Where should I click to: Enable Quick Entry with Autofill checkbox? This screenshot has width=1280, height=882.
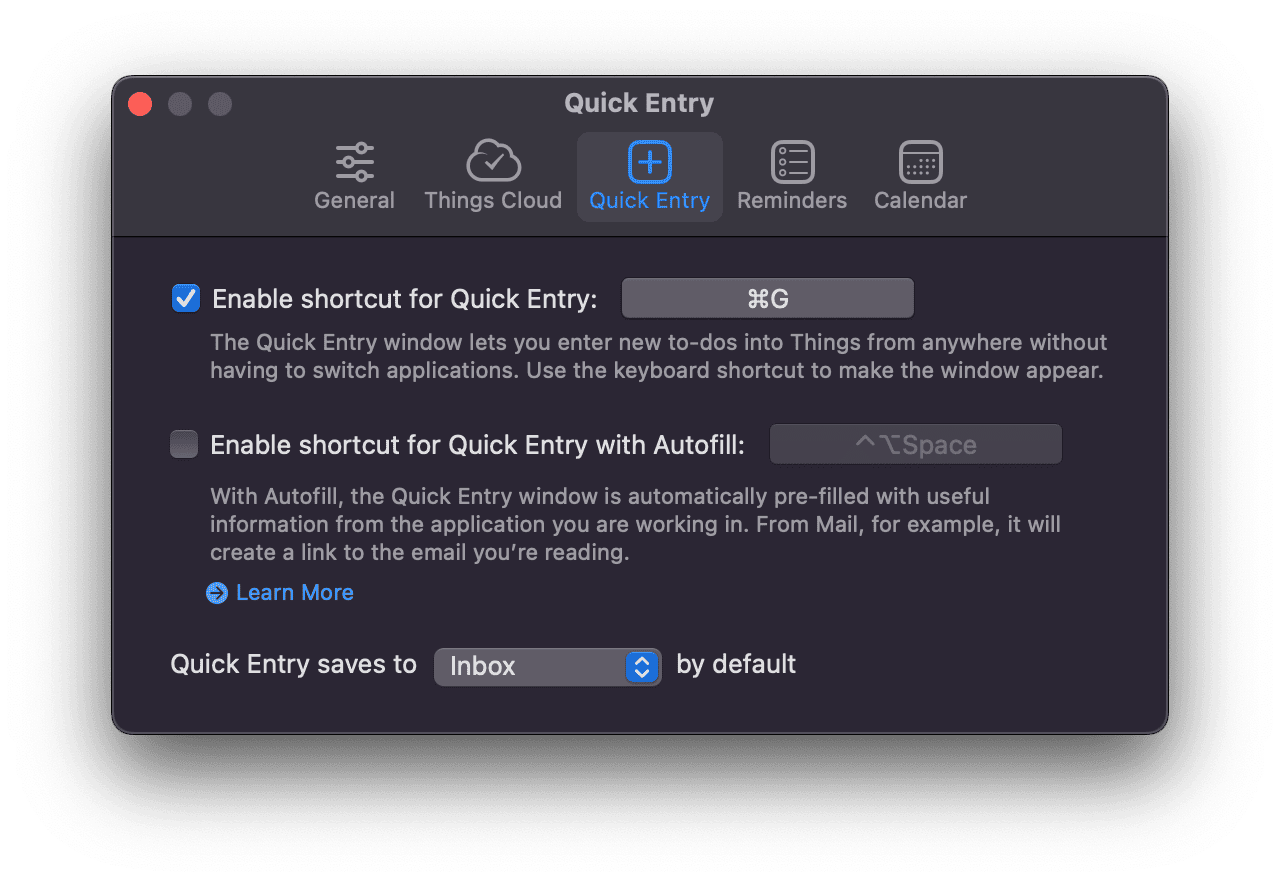point(184,444)
